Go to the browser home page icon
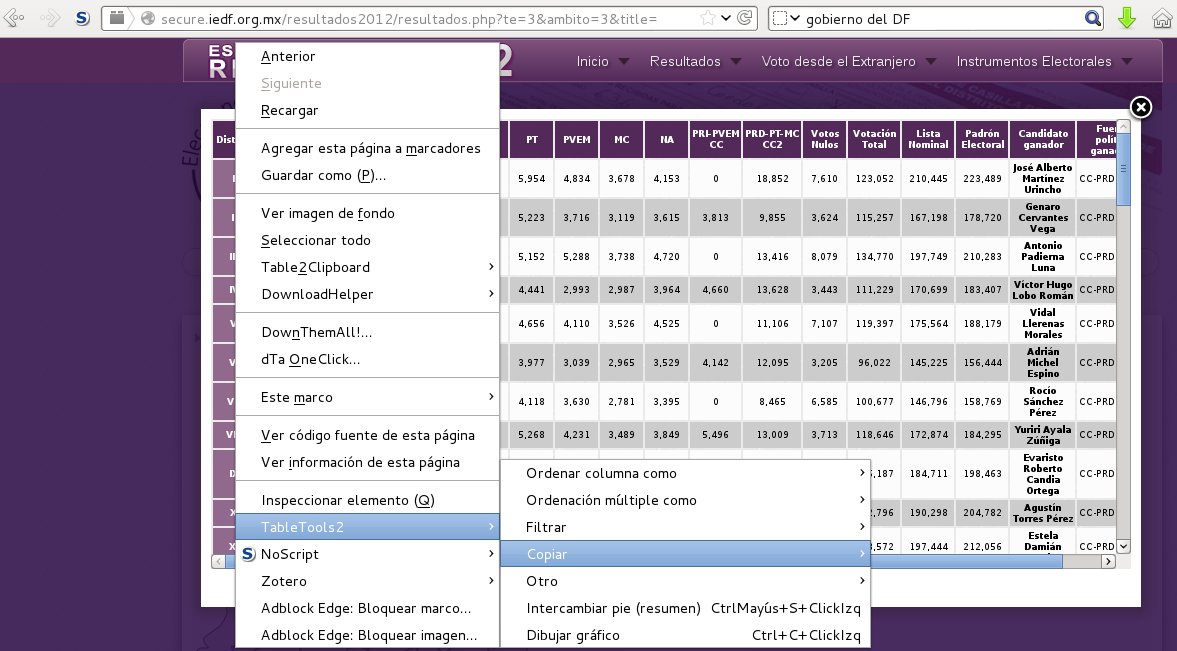The height and width of the screenshot is (651, 1177). point(1161,18)
